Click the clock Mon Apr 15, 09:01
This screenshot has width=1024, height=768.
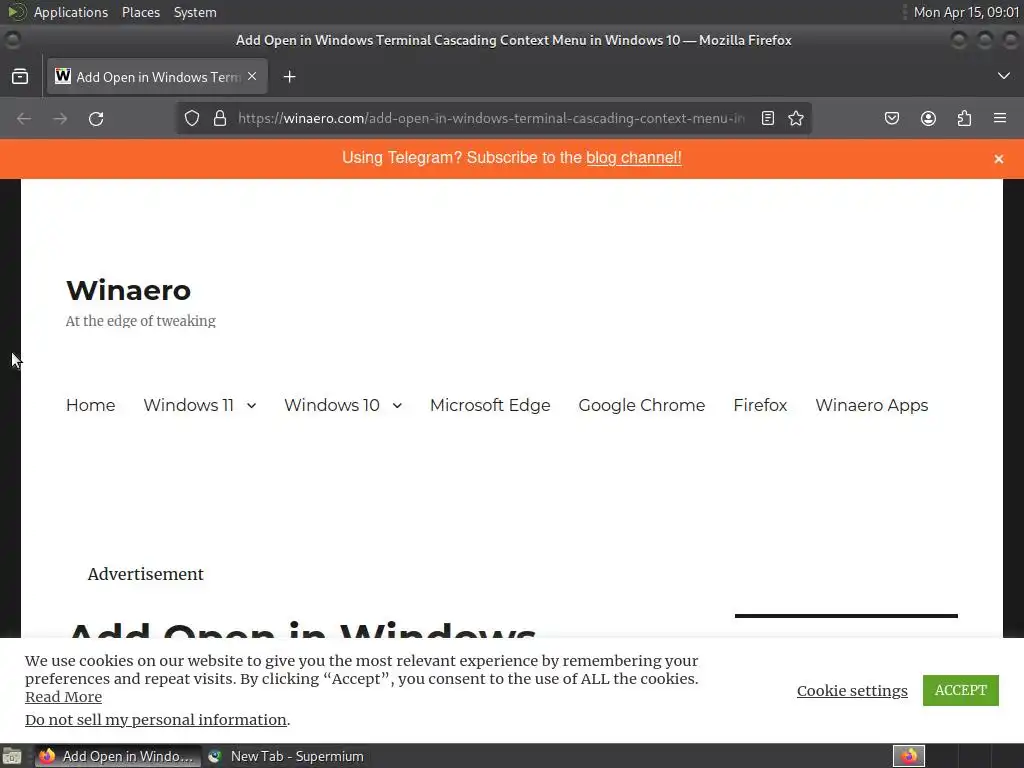(966, 12)
